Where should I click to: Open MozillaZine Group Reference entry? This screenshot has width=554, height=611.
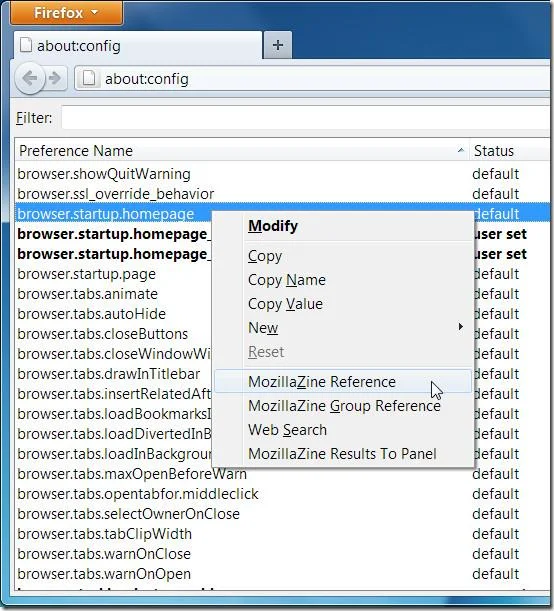[344, 406]
